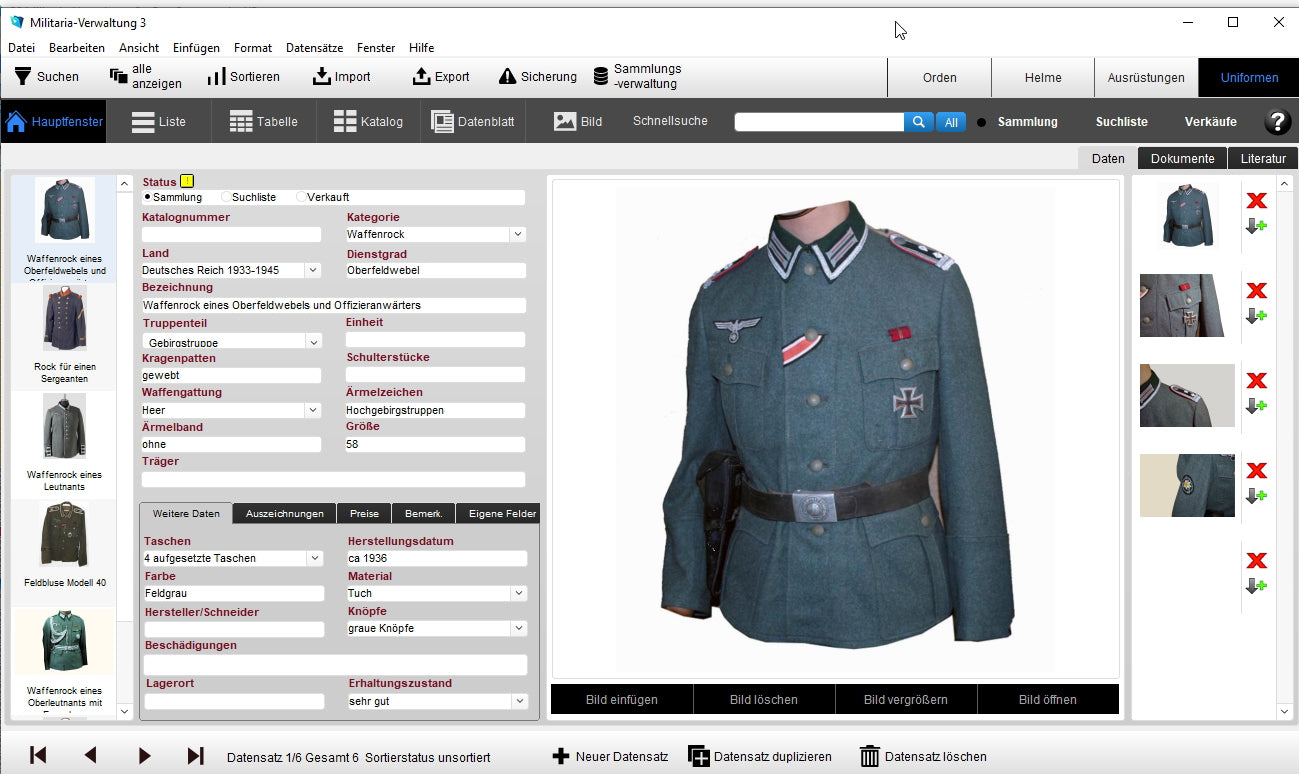
Task: Select the Sammlung status radio button
Action: 147,198
